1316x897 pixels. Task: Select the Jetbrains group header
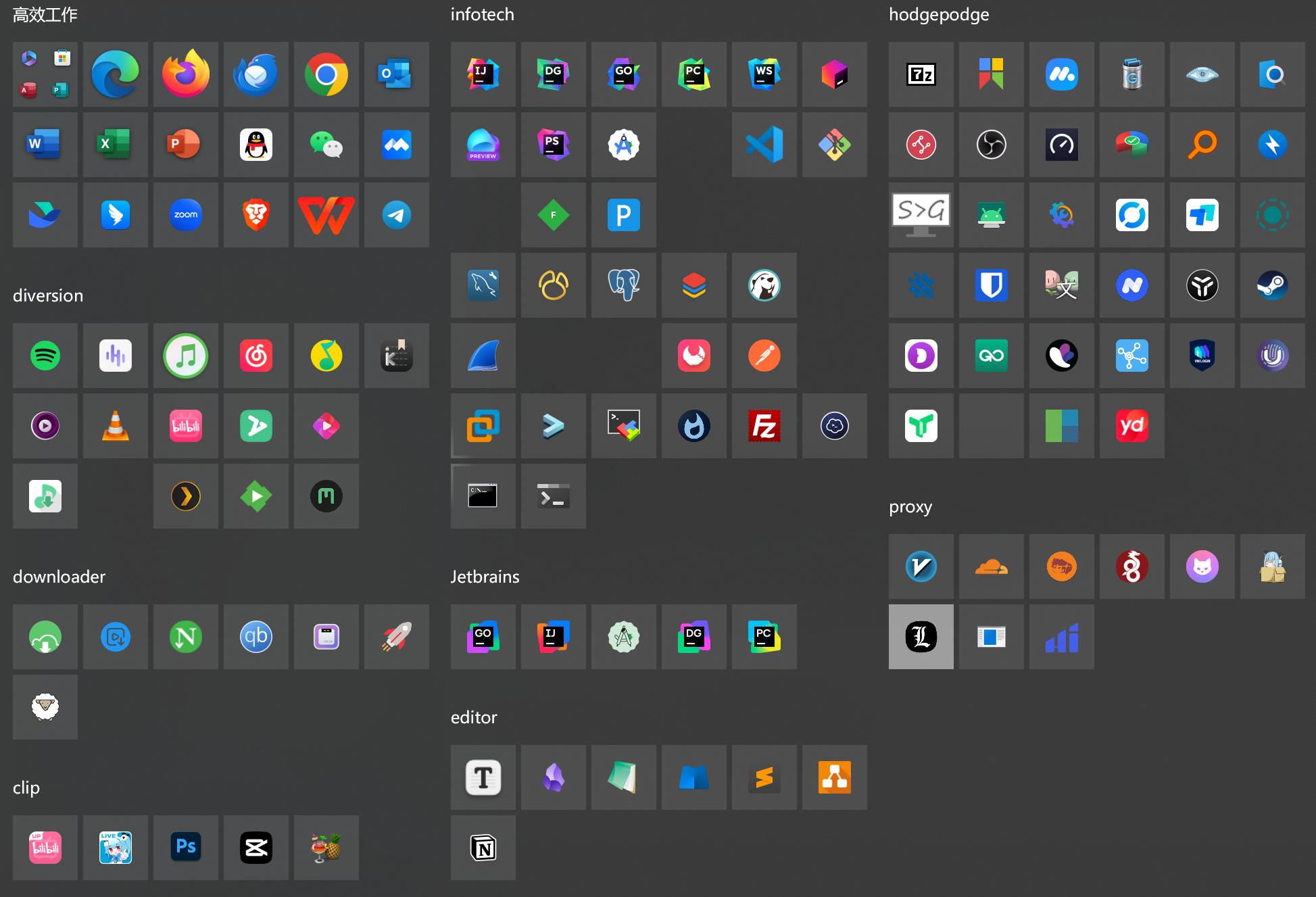tap(485, 577)
